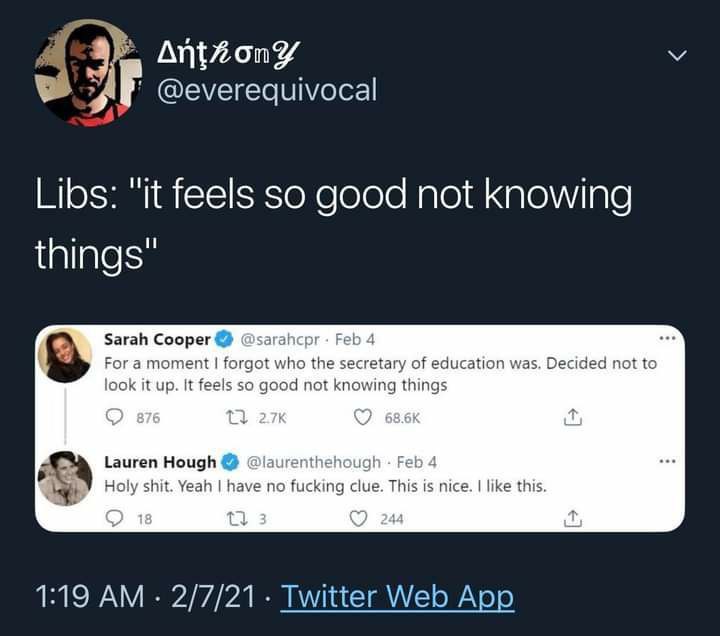Open the @everequivocal profile handle
This screenshot has height=636, width=720.
click(x=267, y=90)
